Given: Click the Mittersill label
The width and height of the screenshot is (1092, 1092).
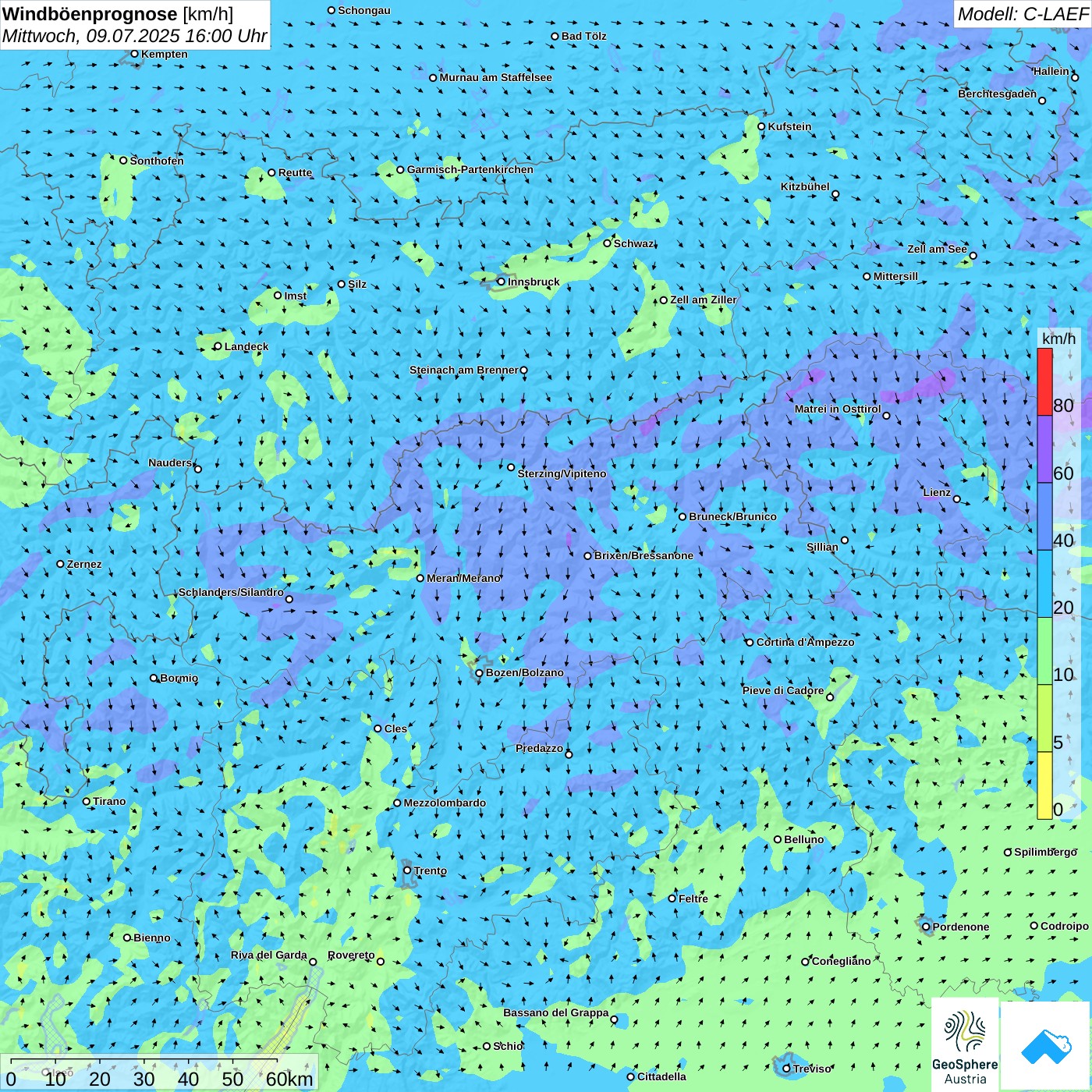Looking at the screenshot, I should pyautogui.click(x=895, y=276).
